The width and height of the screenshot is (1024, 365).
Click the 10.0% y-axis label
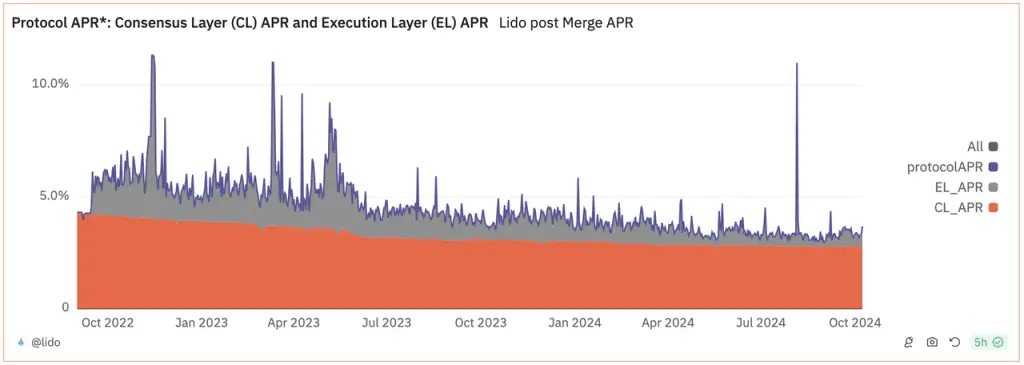point(50,84)
